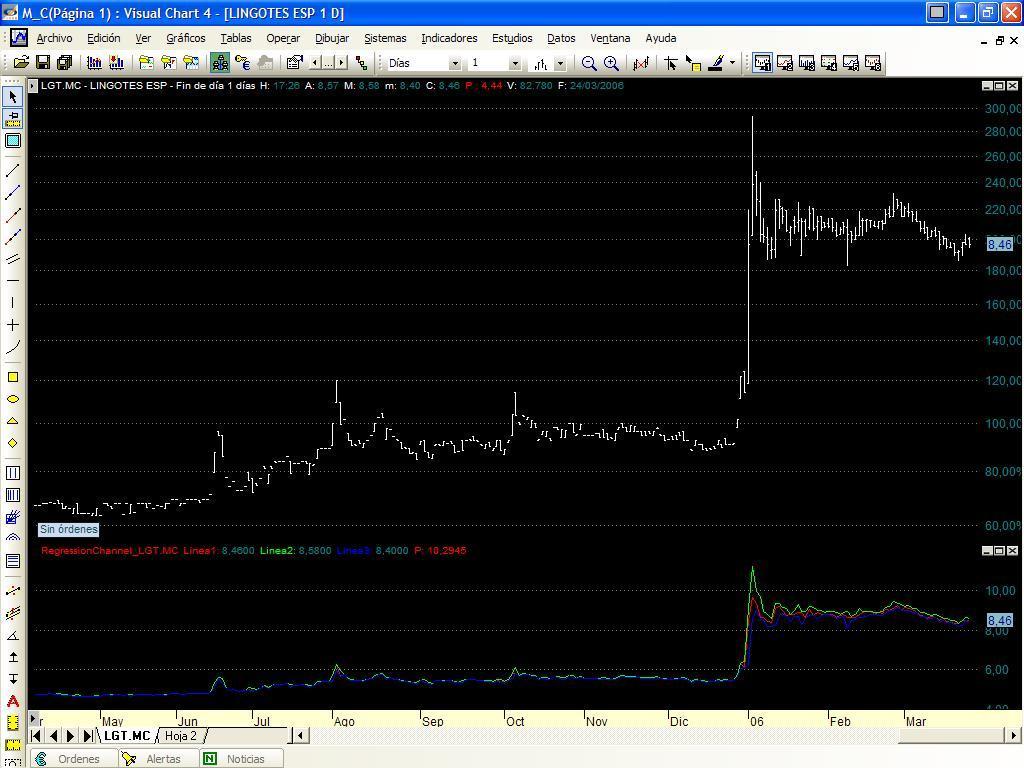1024x768 pixels.
Task: Click the bar chart icon with red arrow
Action: pos(117,63)
